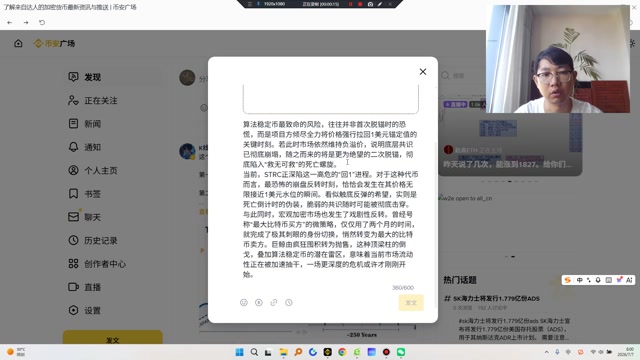This screenshot has height=360, width=640.
Task: Open the recorder menu icon
Action: point(249,4)
